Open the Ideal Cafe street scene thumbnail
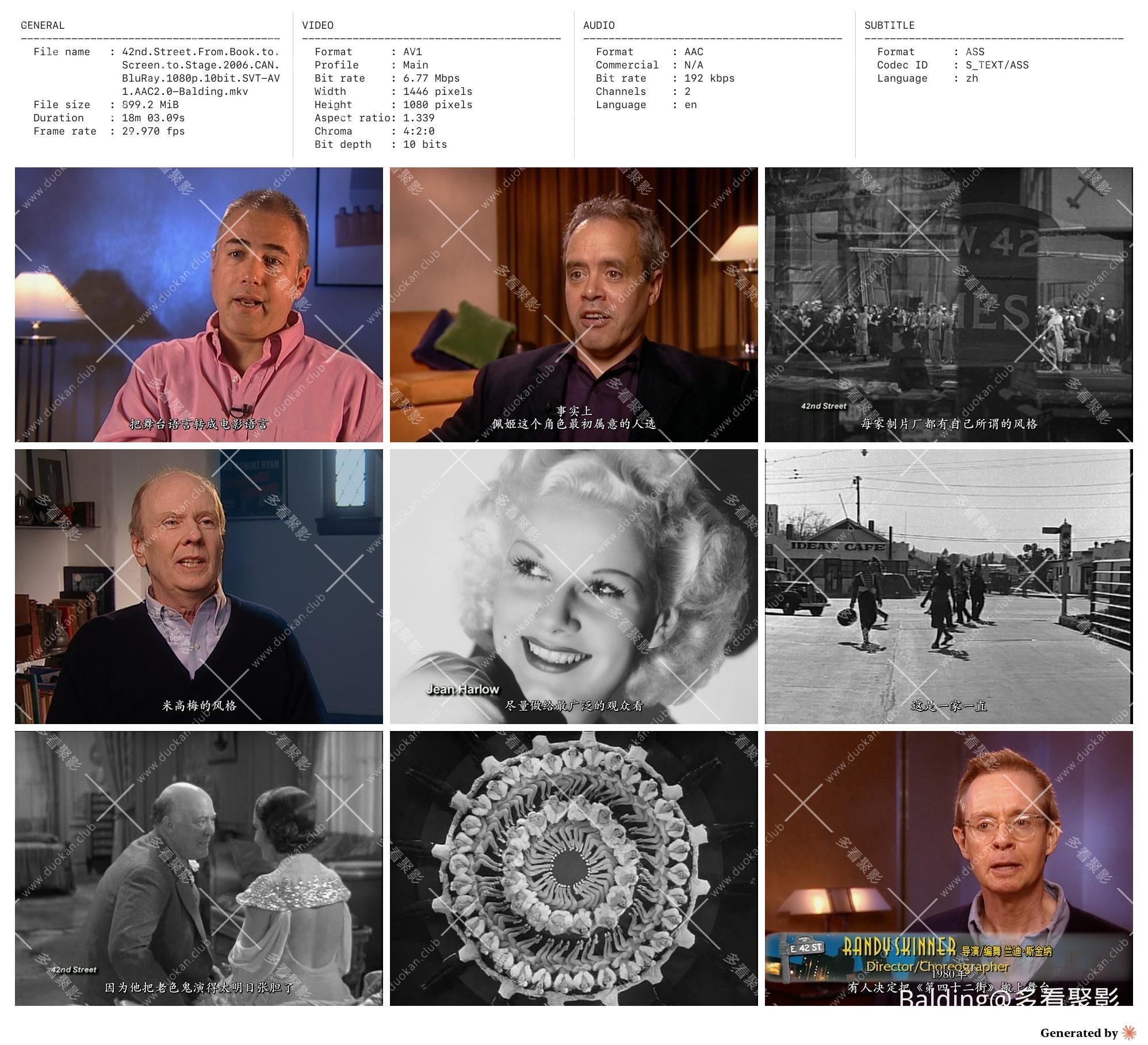 point(949,587)
